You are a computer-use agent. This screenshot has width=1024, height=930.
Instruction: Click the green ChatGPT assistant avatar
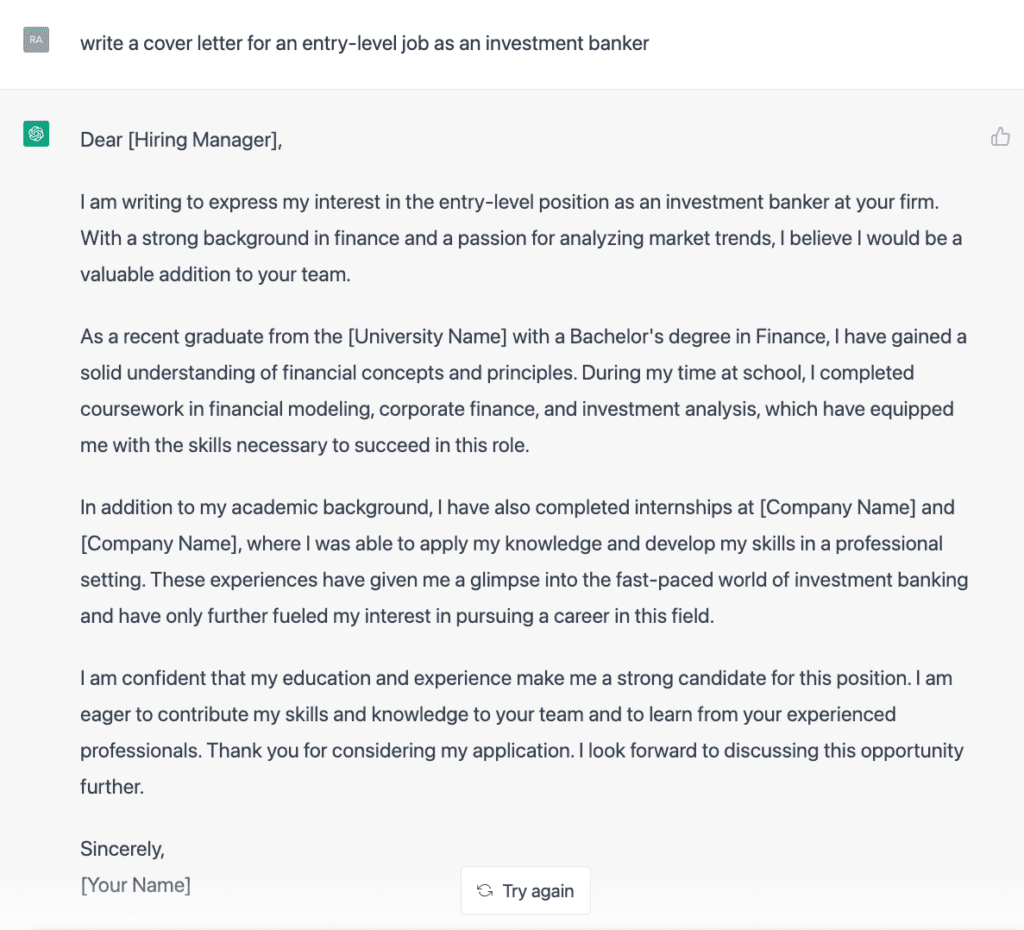(x=36, y=132)
